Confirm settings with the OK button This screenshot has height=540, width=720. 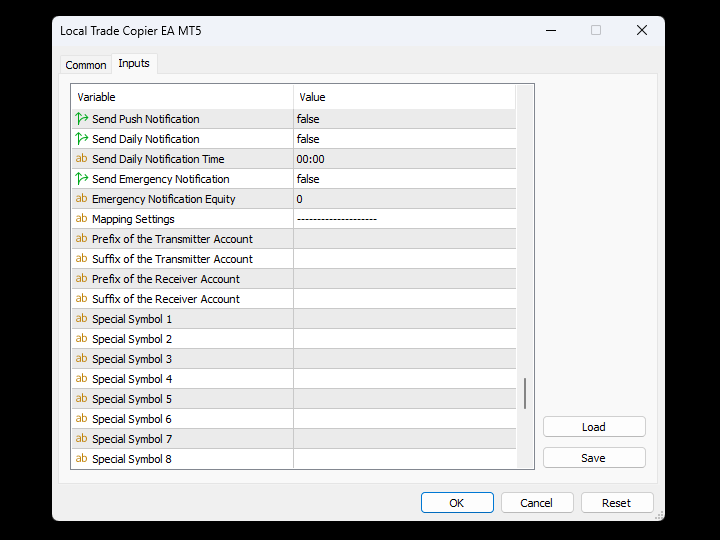(x=457, y=503)
